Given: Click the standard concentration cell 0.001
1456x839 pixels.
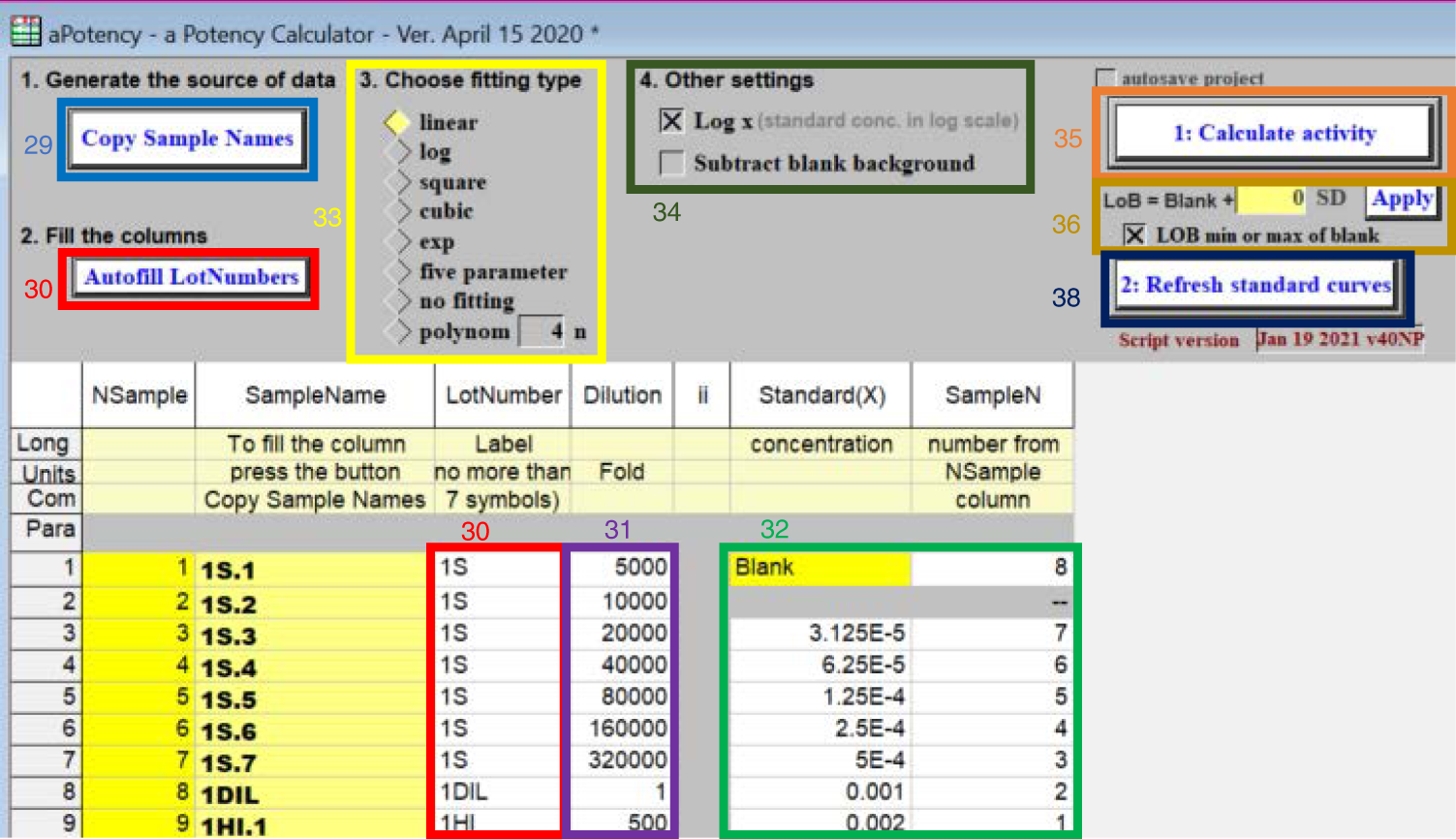Looking at the screenshot, I should tap(821, 792).
